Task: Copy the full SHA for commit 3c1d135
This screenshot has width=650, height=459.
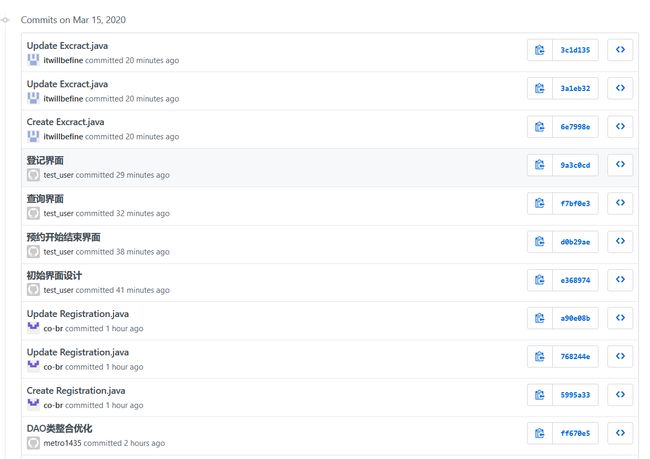Action: pyautogui.click(x=540, y=50)
